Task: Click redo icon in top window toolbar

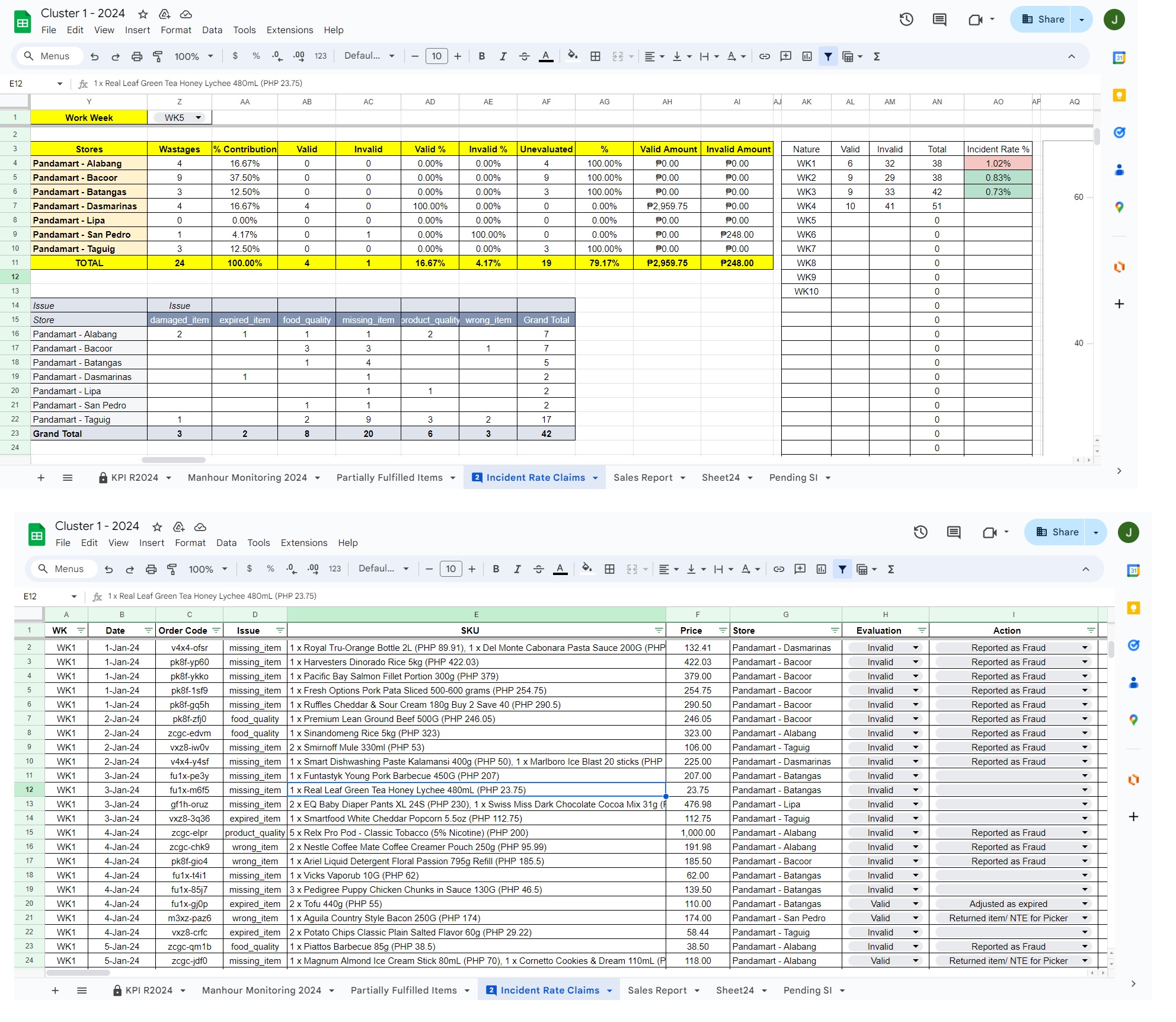Action: point(116,56)
